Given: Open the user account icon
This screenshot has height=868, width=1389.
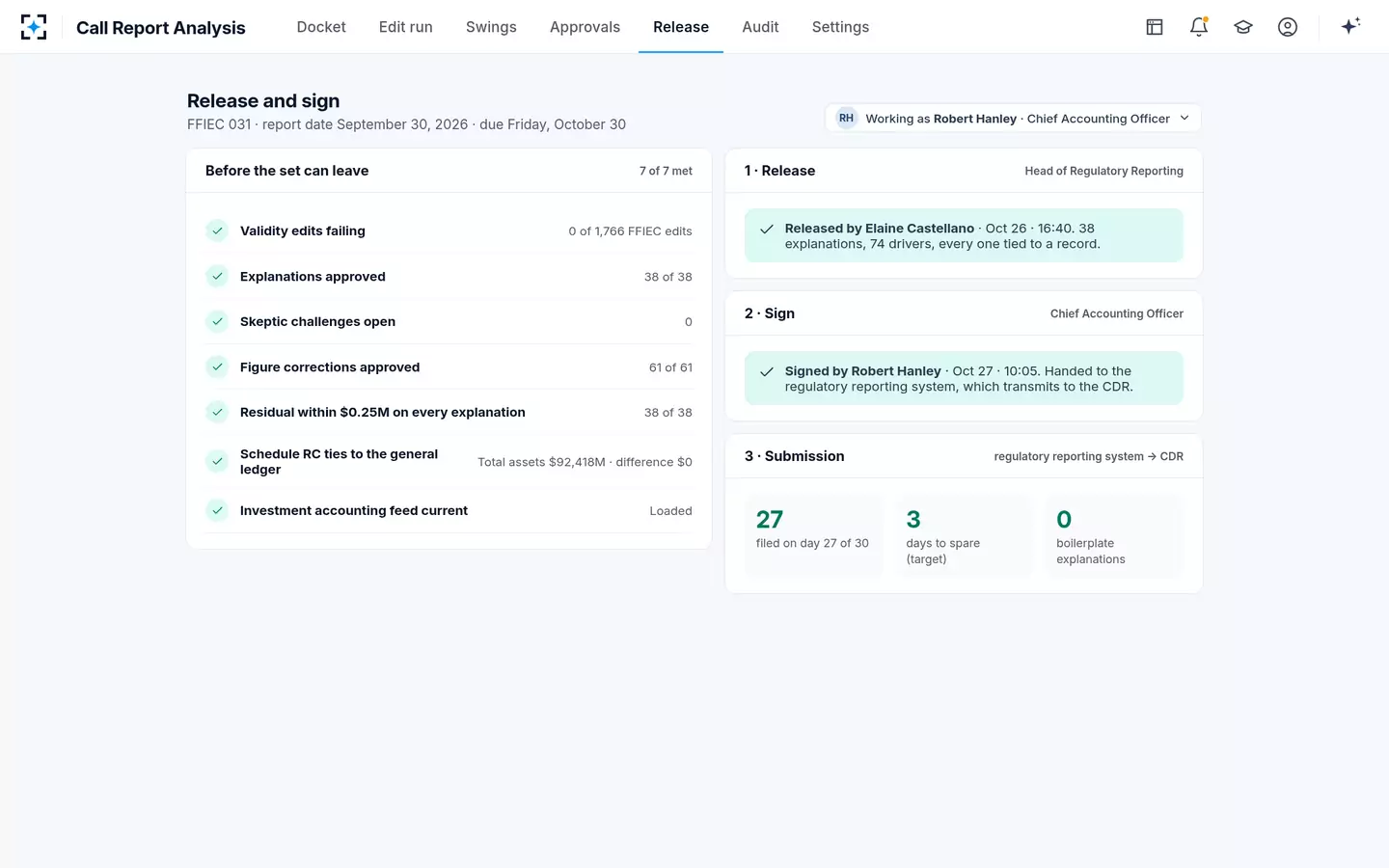Looking at the screenshot, I should tap(1288, 27).
